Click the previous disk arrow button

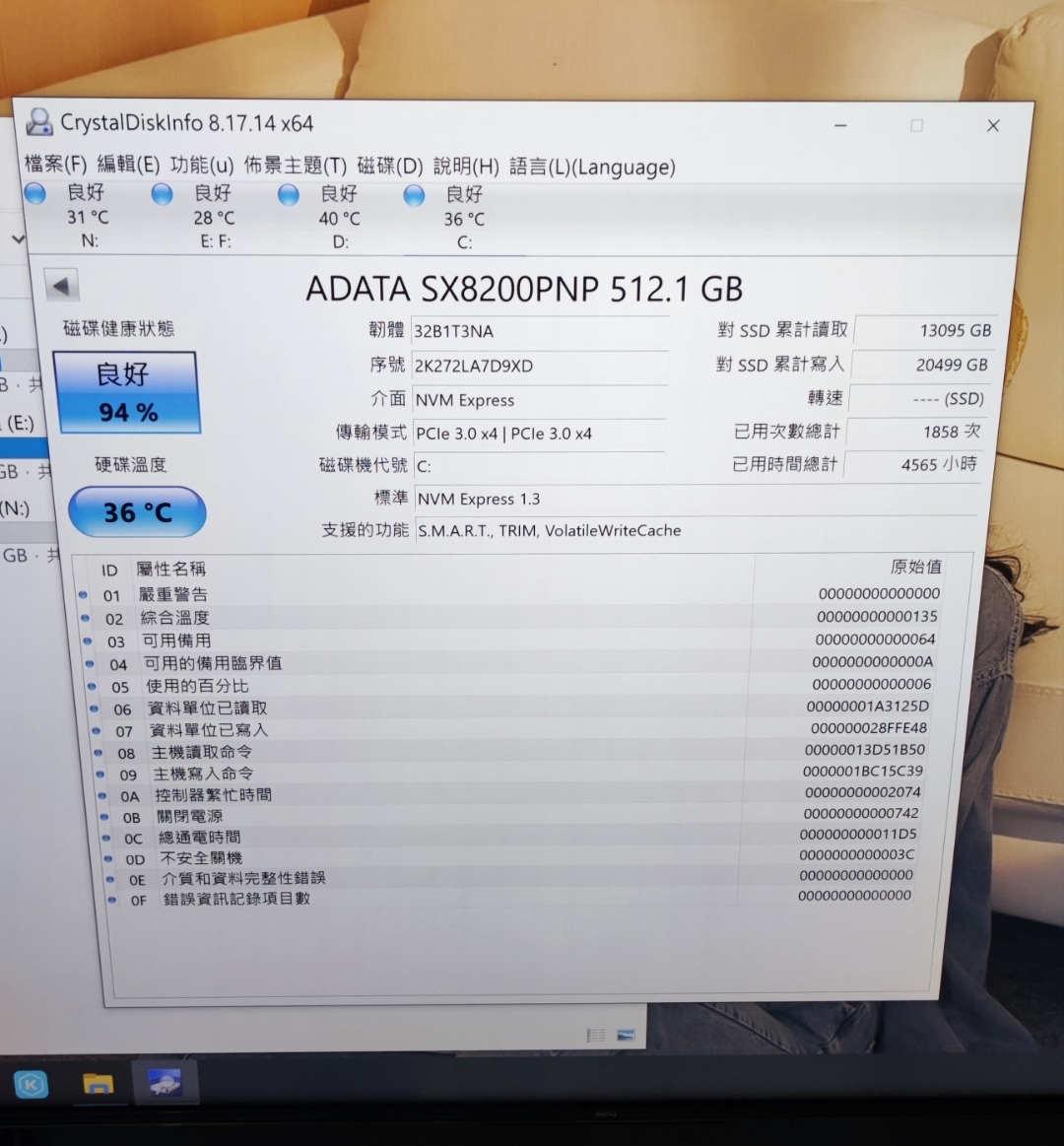tap(61, 286)
